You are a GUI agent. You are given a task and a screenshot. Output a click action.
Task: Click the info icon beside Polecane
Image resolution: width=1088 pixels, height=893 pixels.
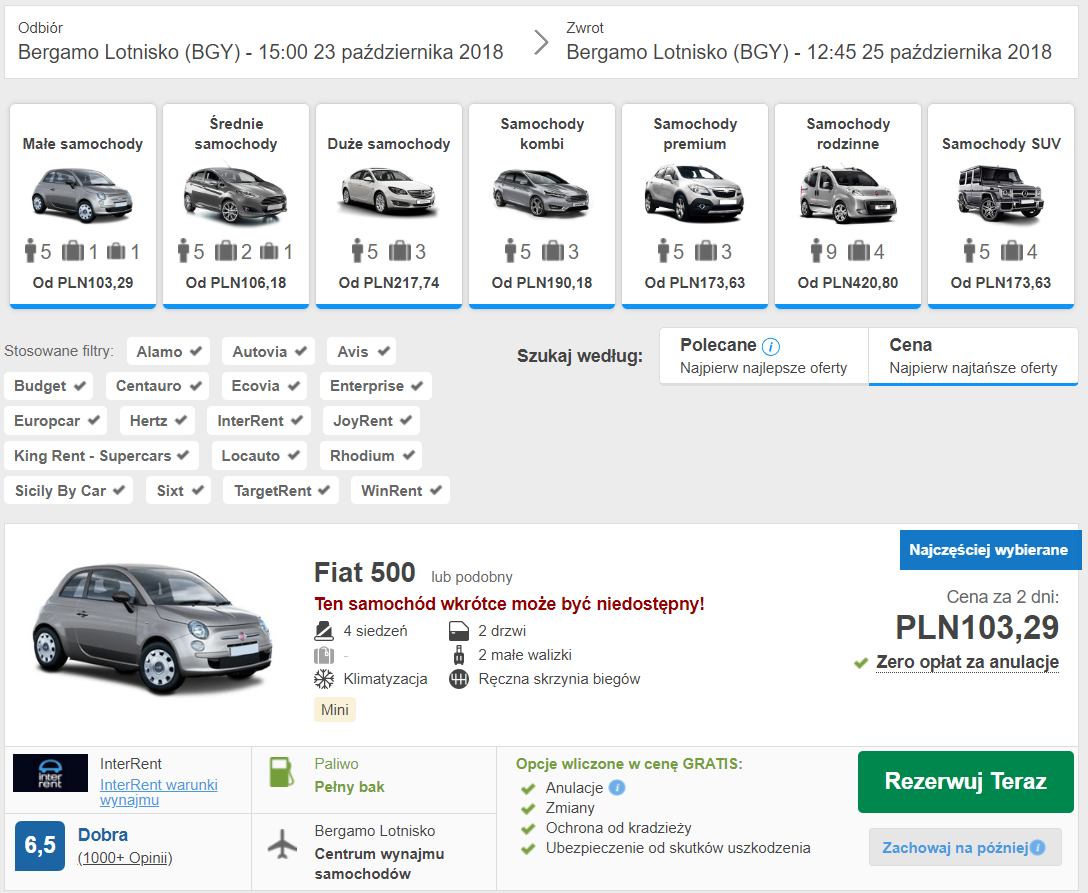coord(770,346)
